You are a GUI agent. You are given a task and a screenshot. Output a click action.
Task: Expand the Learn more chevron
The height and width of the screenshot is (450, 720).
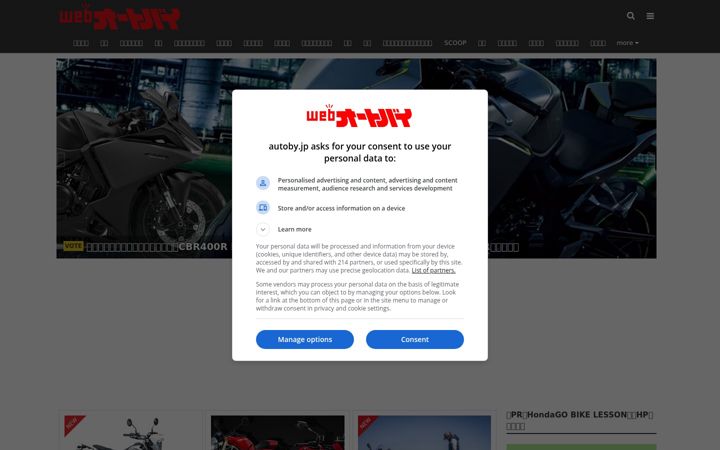[x=263, y=229]
